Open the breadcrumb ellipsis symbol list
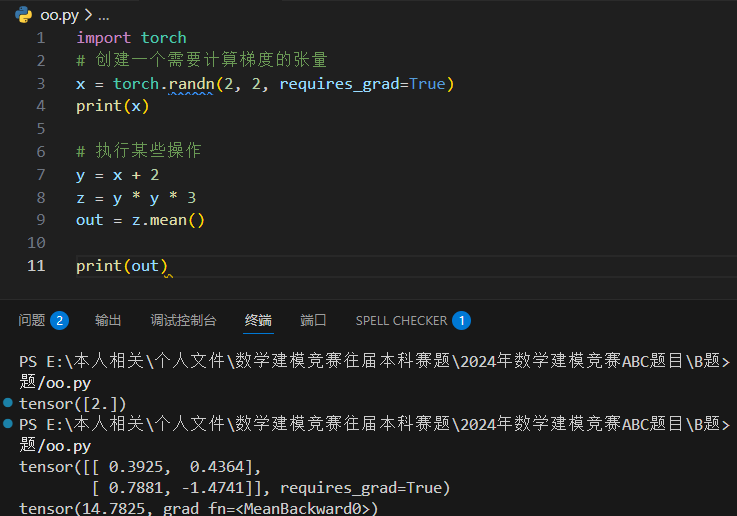The image size is (737, 516). pos(103,16)
